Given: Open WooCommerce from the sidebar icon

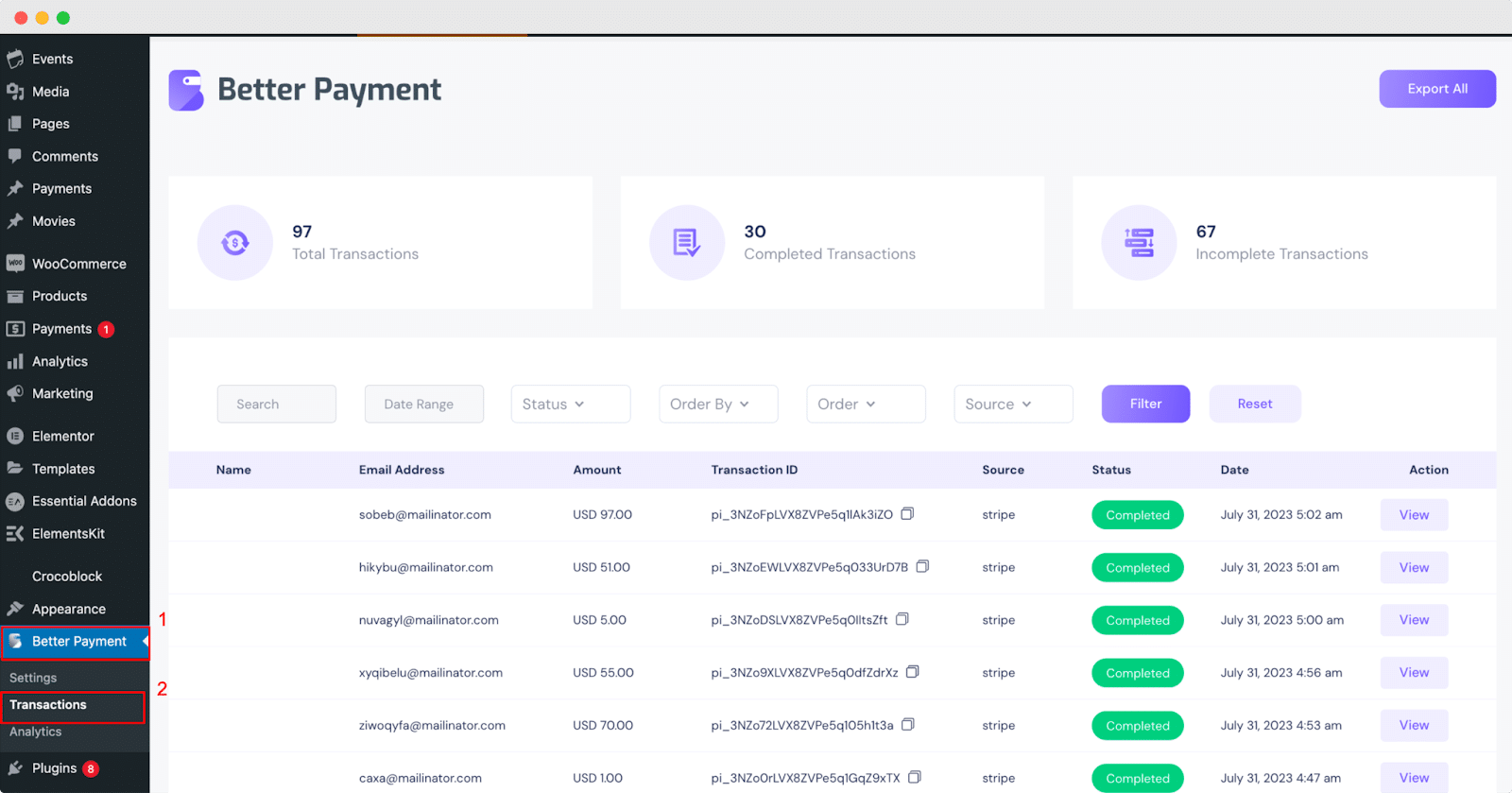Looking at the screenshot, I should tap(15, 264).
